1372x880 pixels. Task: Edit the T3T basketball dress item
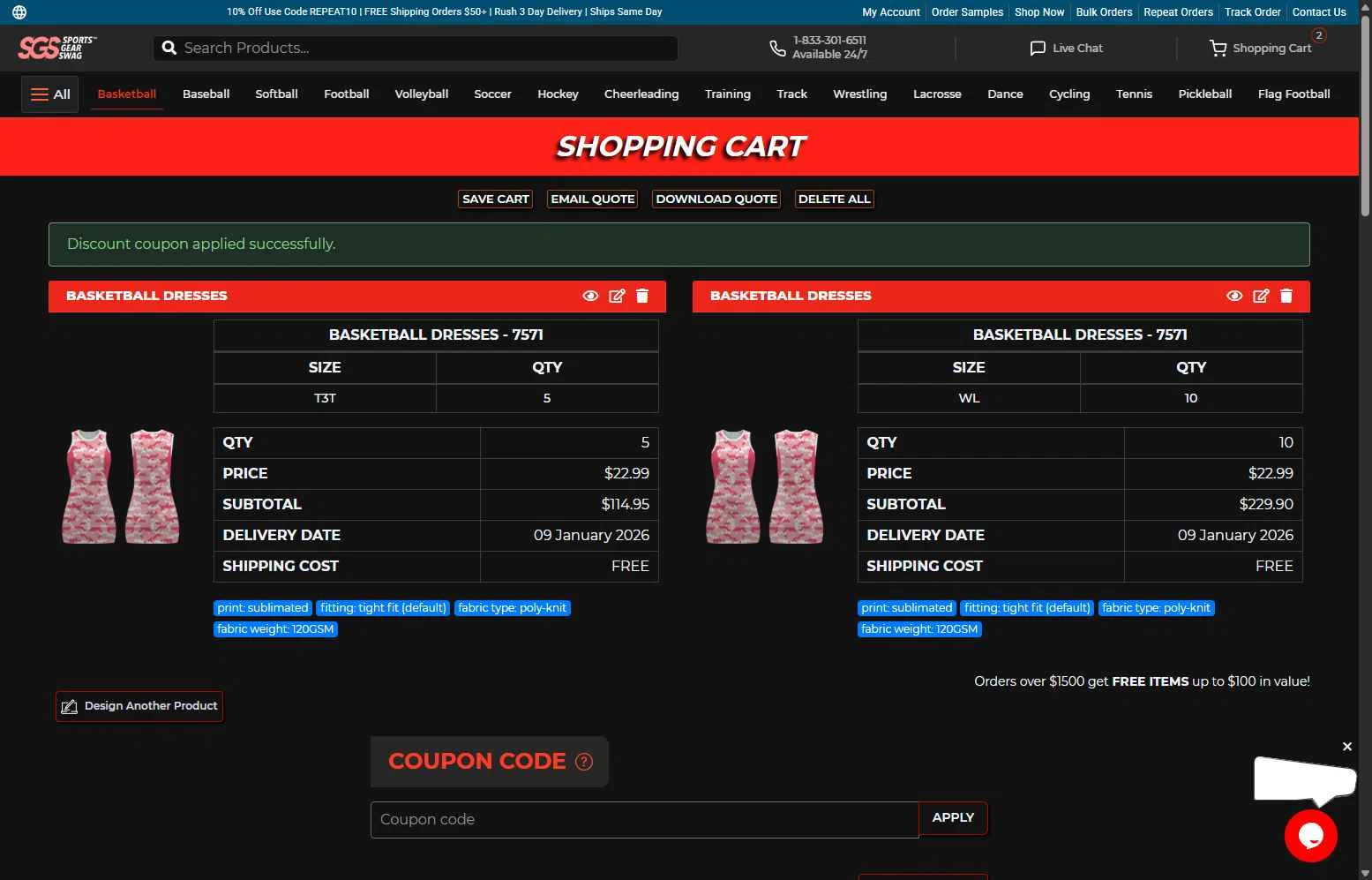(617, 296)
